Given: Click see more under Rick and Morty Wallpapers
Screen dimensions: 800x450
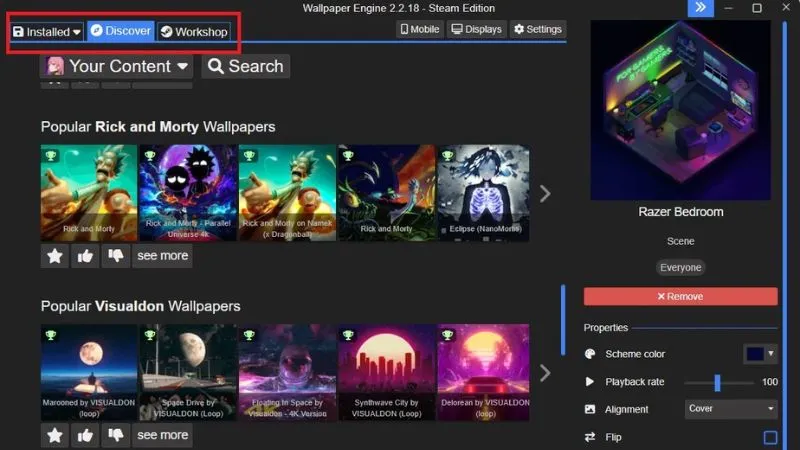Looking at the screenshot, I should tap(162, 256).
